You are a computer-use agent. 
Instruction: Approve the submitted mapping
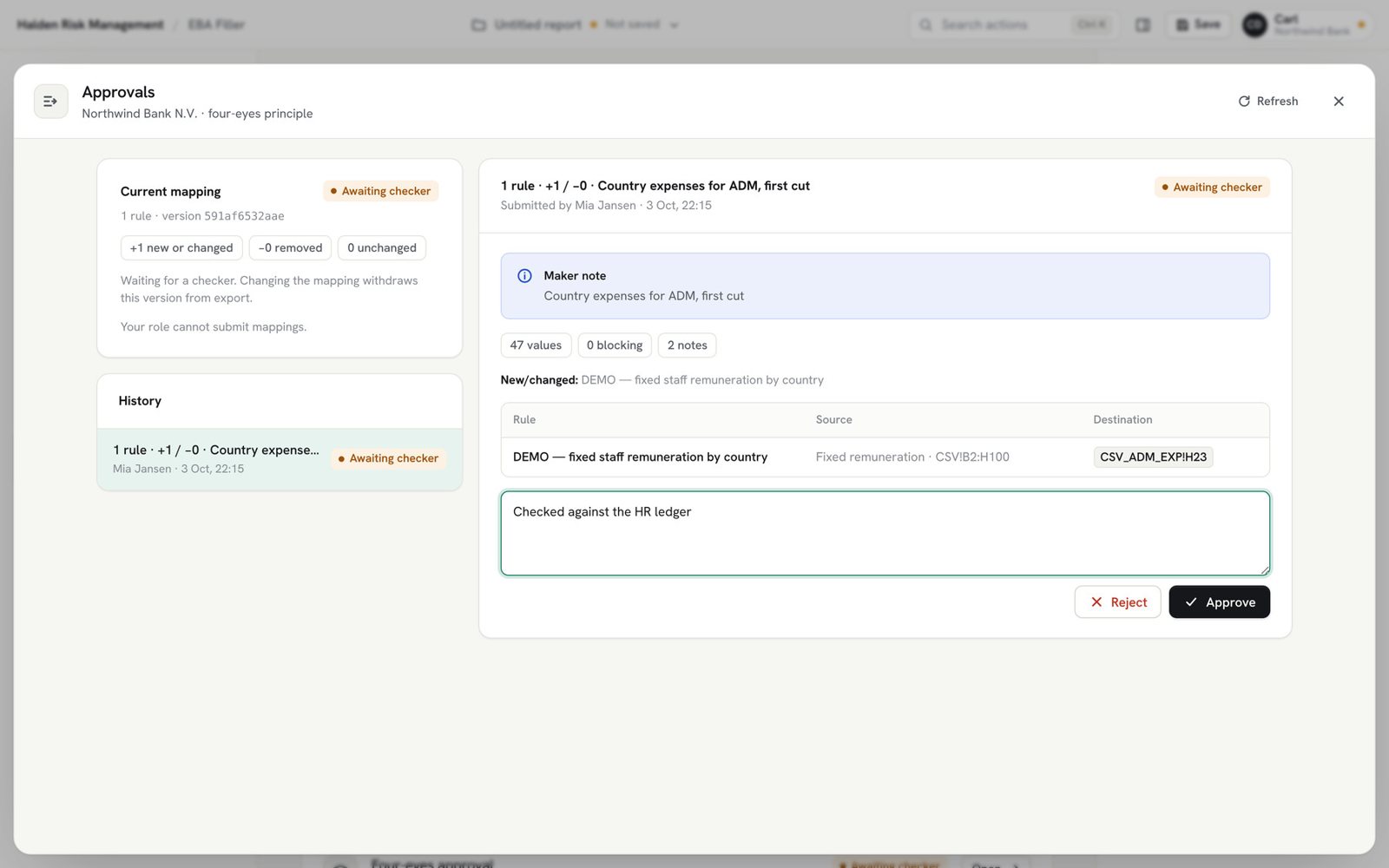pyautogui.click(x=1219, y=602)
